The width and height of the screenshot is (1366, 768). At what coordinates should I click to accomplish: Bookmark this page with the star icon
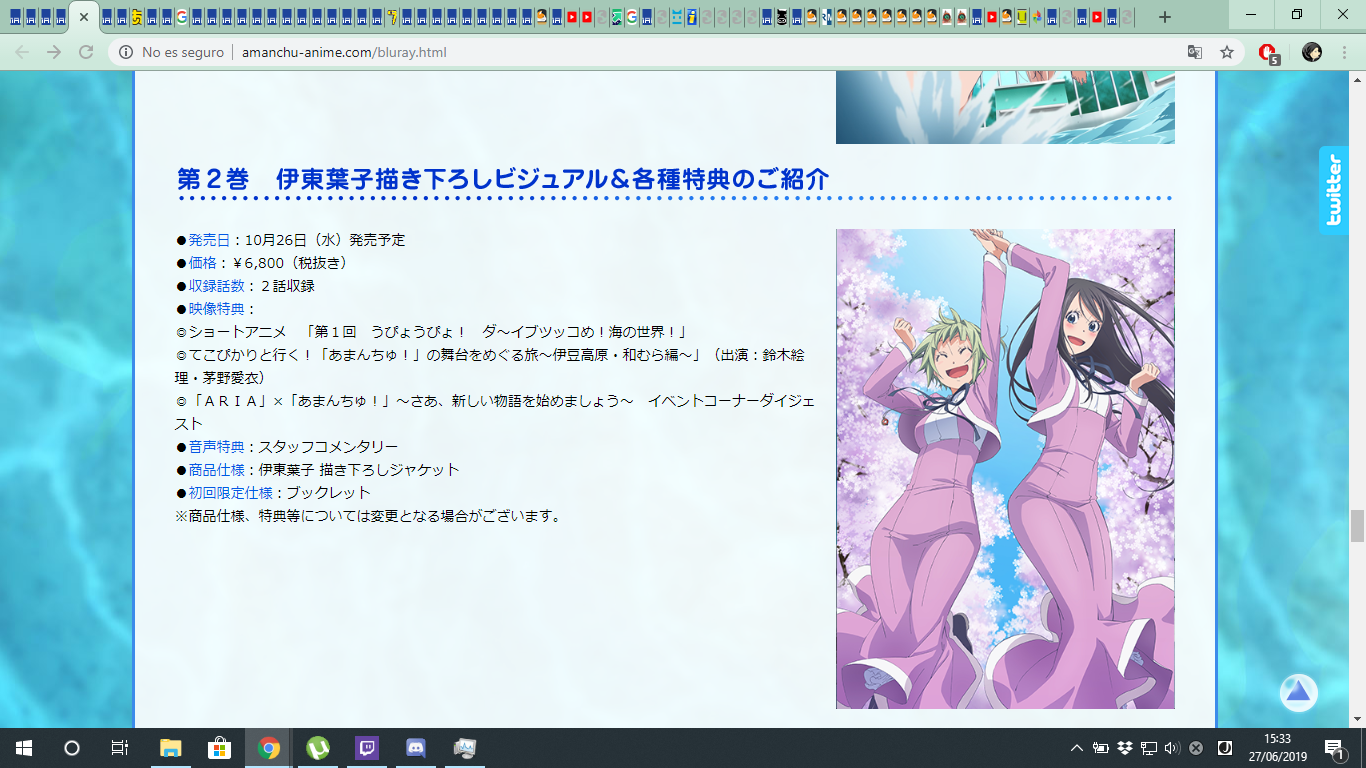1227,52
